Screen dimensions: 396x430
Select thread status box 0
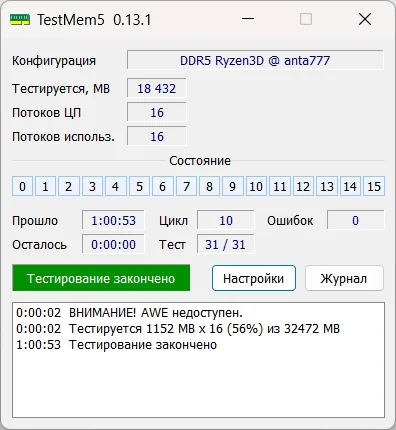(22, 186)
